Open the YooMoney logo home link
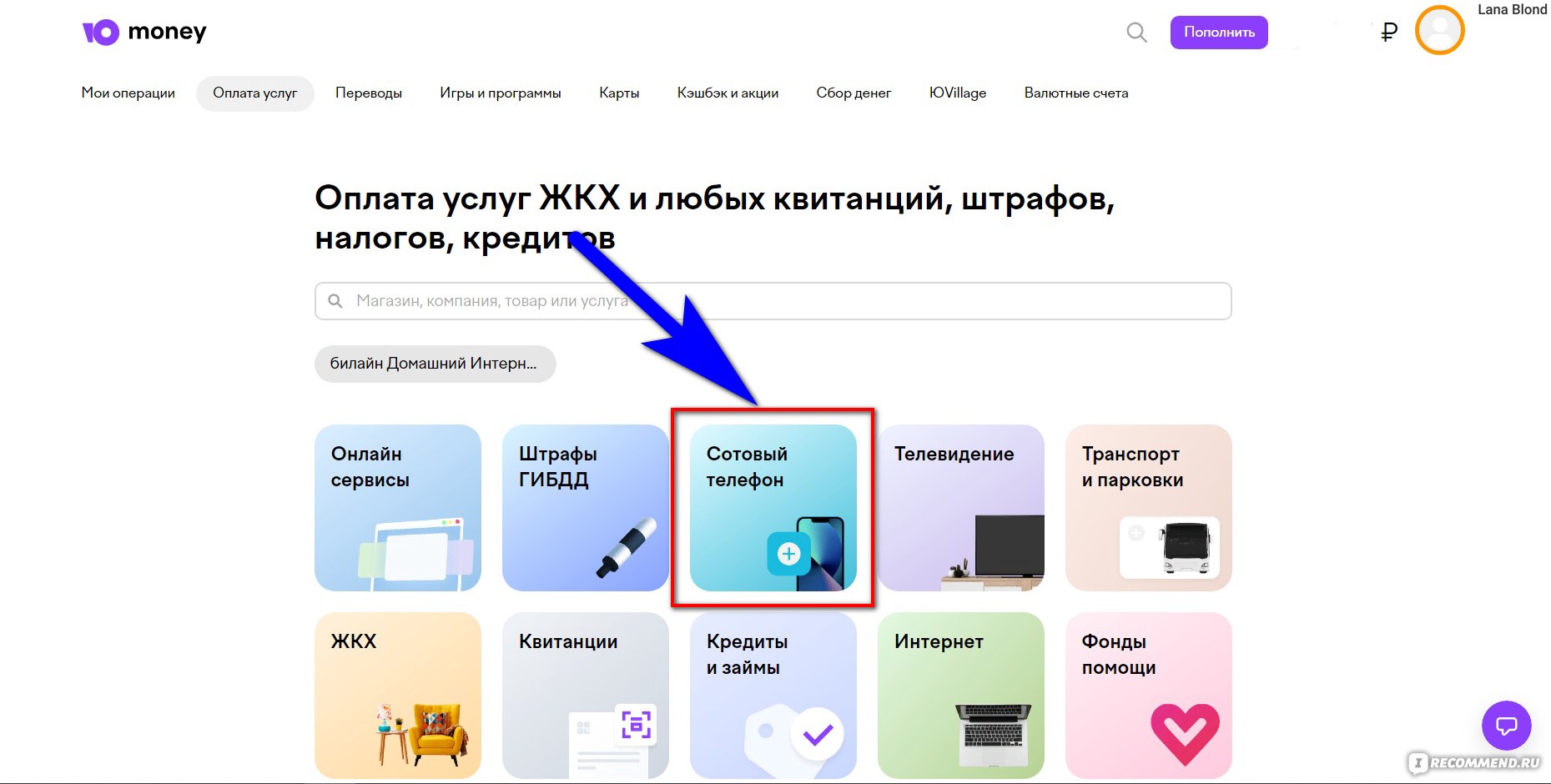The width and height of the screenshot is (1551, 784). point(144,33)
